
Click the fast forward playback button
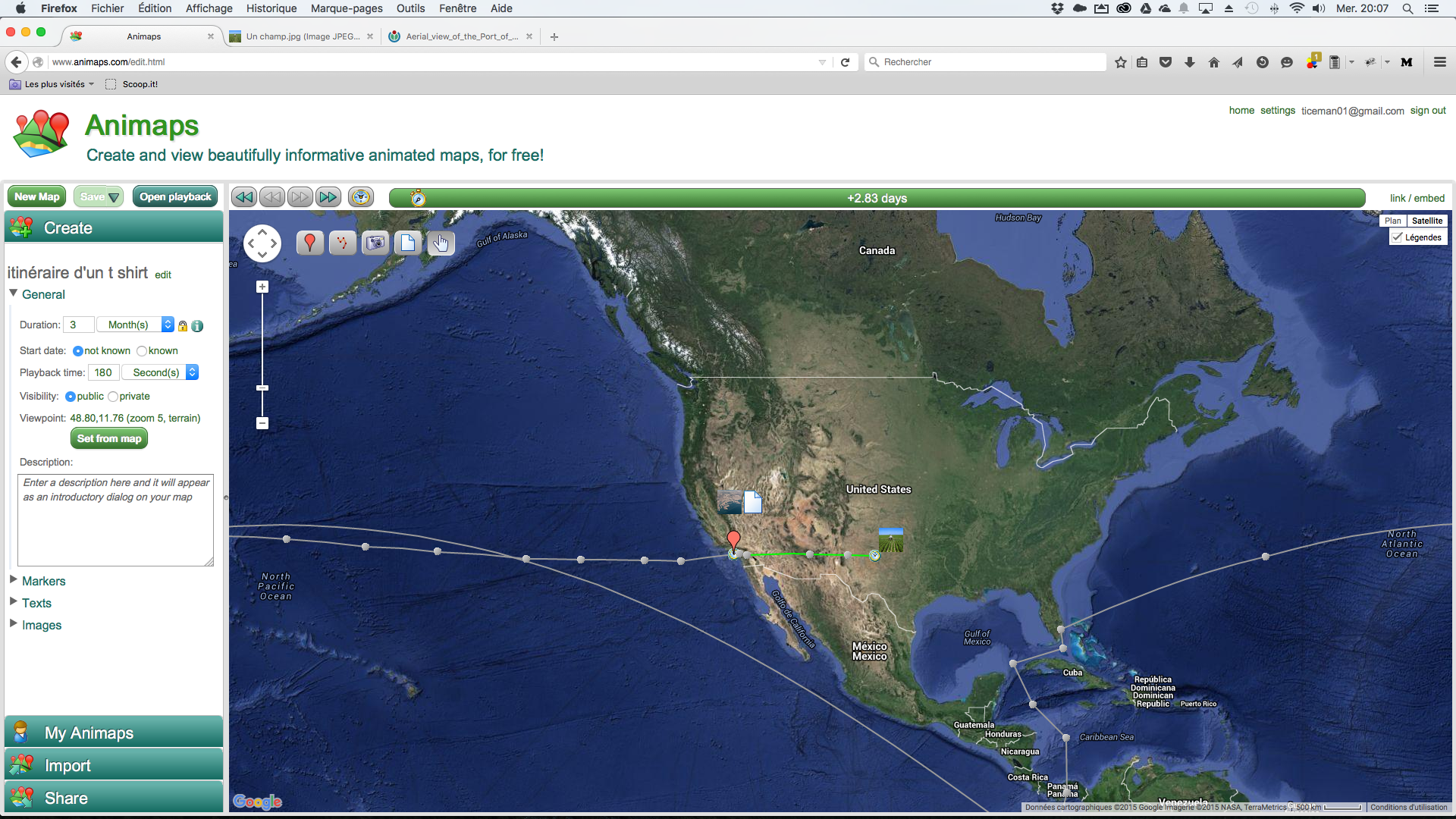tap(327, 197)
